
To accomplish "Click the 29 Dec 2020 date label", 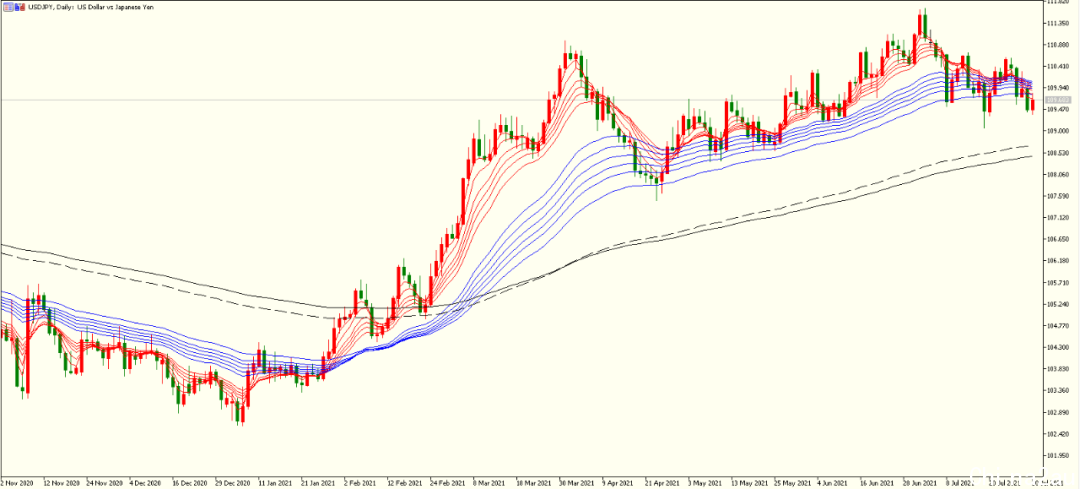I will tap(233, 482).
